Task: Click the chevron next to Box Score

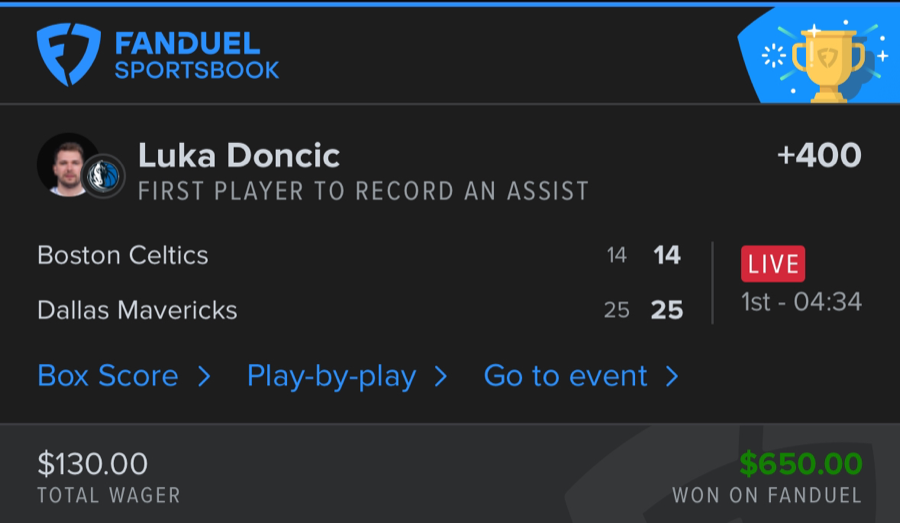Action: pyautogui.click(x=204, y=376)
